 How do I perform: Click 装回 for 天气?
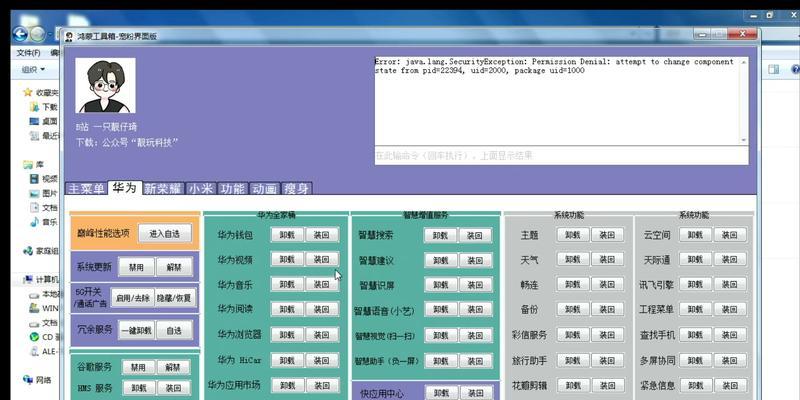pyautogui.click(x=608, y=259)
